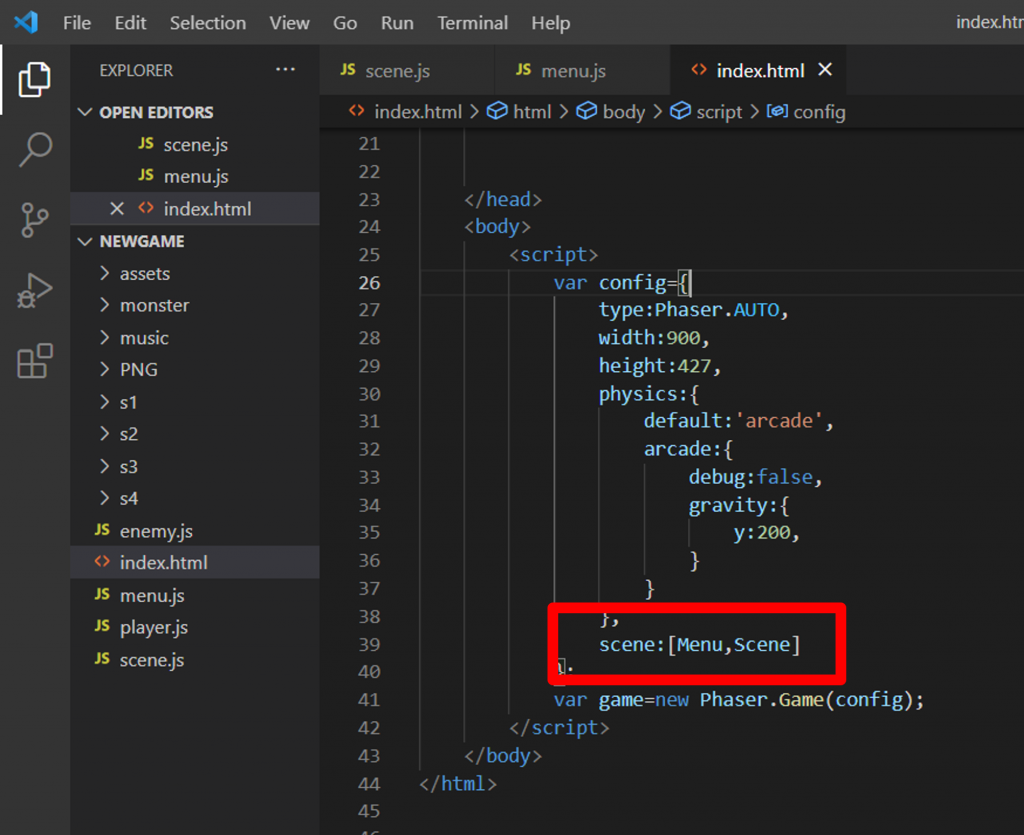Click the body symbol icon in breadcrumb

point(586,111)
